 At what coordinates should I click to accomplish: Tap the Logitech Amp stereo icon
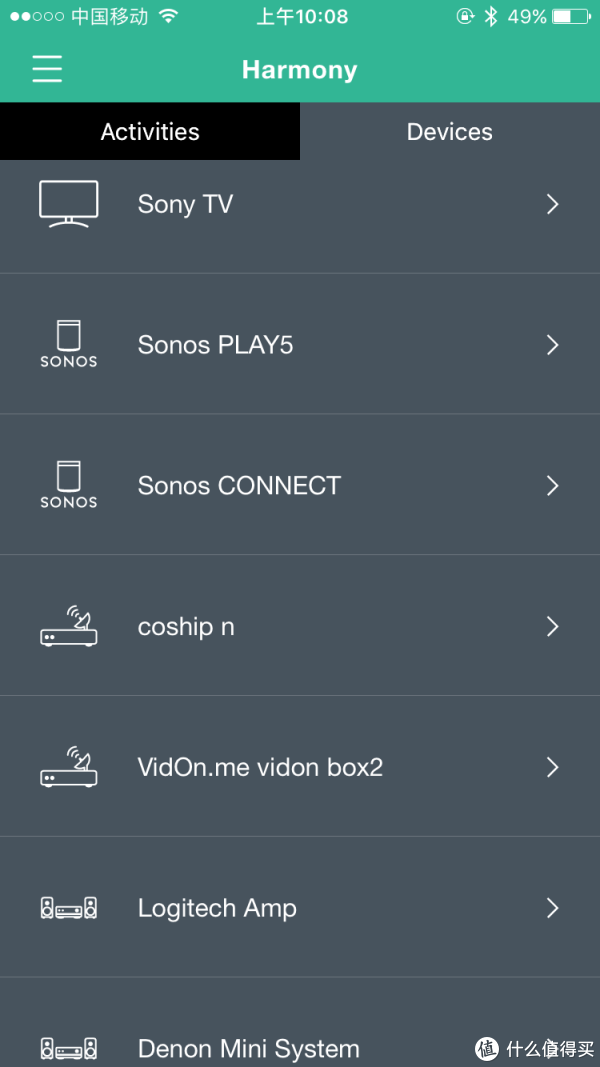click(x=68, y=908)
